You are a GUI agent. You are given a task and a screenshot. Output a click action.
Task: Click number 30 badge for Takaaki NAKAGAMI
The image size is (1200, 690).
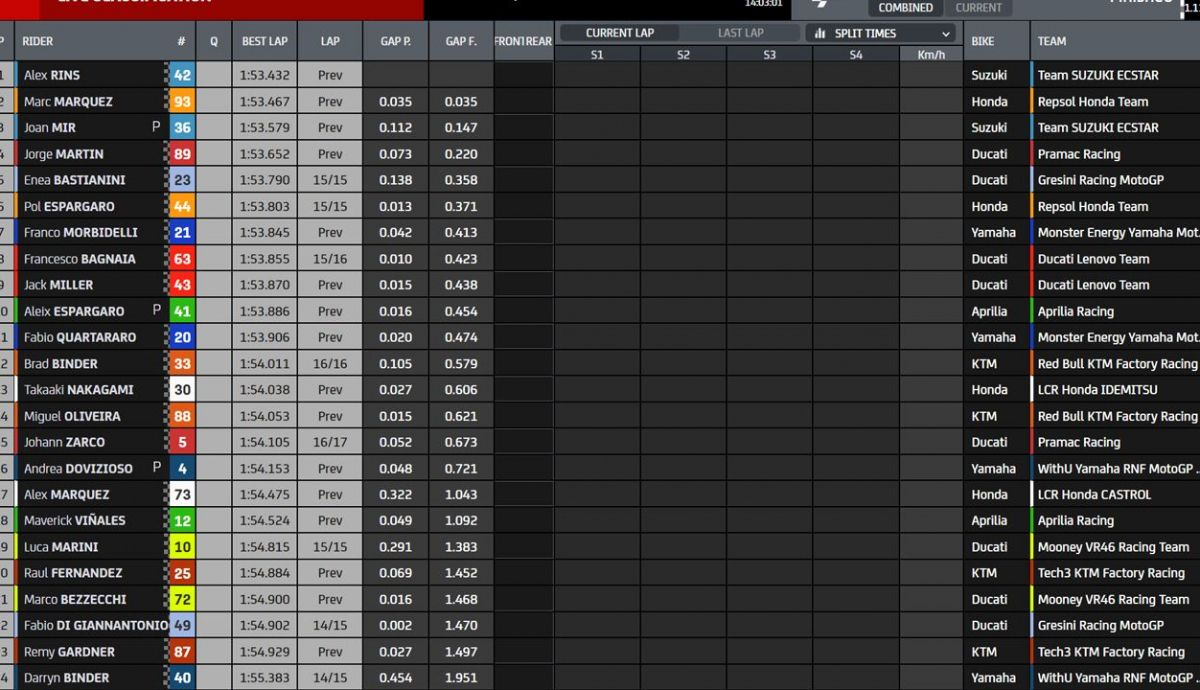182,390
